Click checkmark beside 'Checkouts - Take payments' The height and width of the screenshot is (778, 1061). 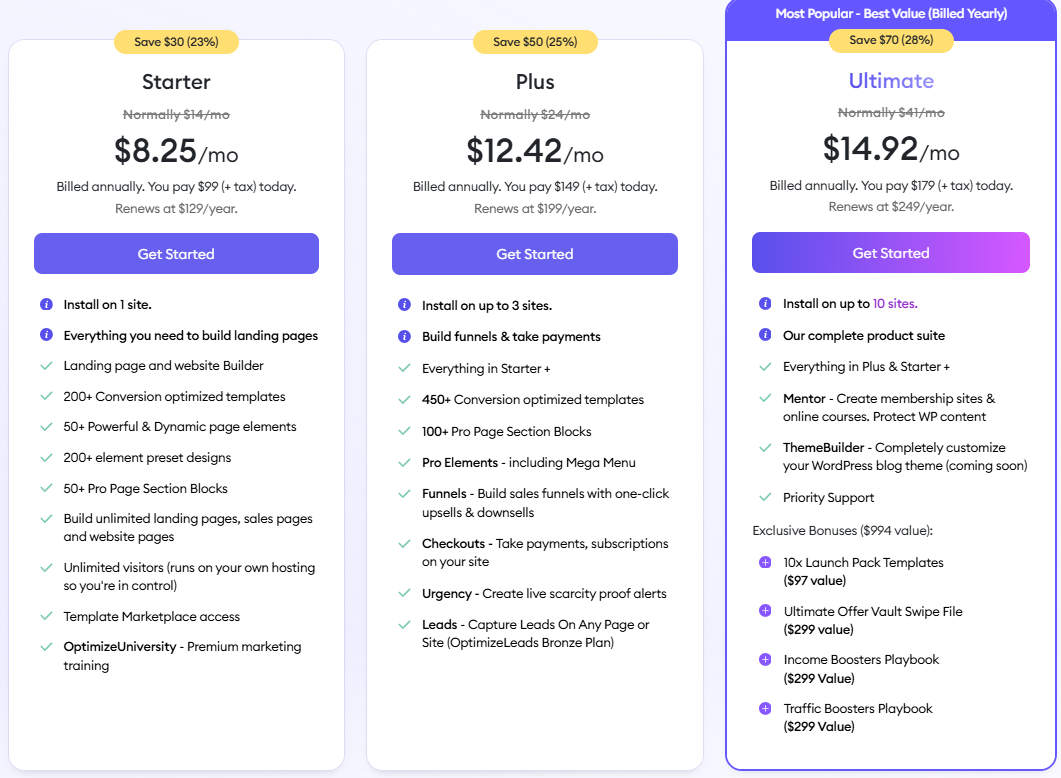pyautogui.click(x=405, y=544)
